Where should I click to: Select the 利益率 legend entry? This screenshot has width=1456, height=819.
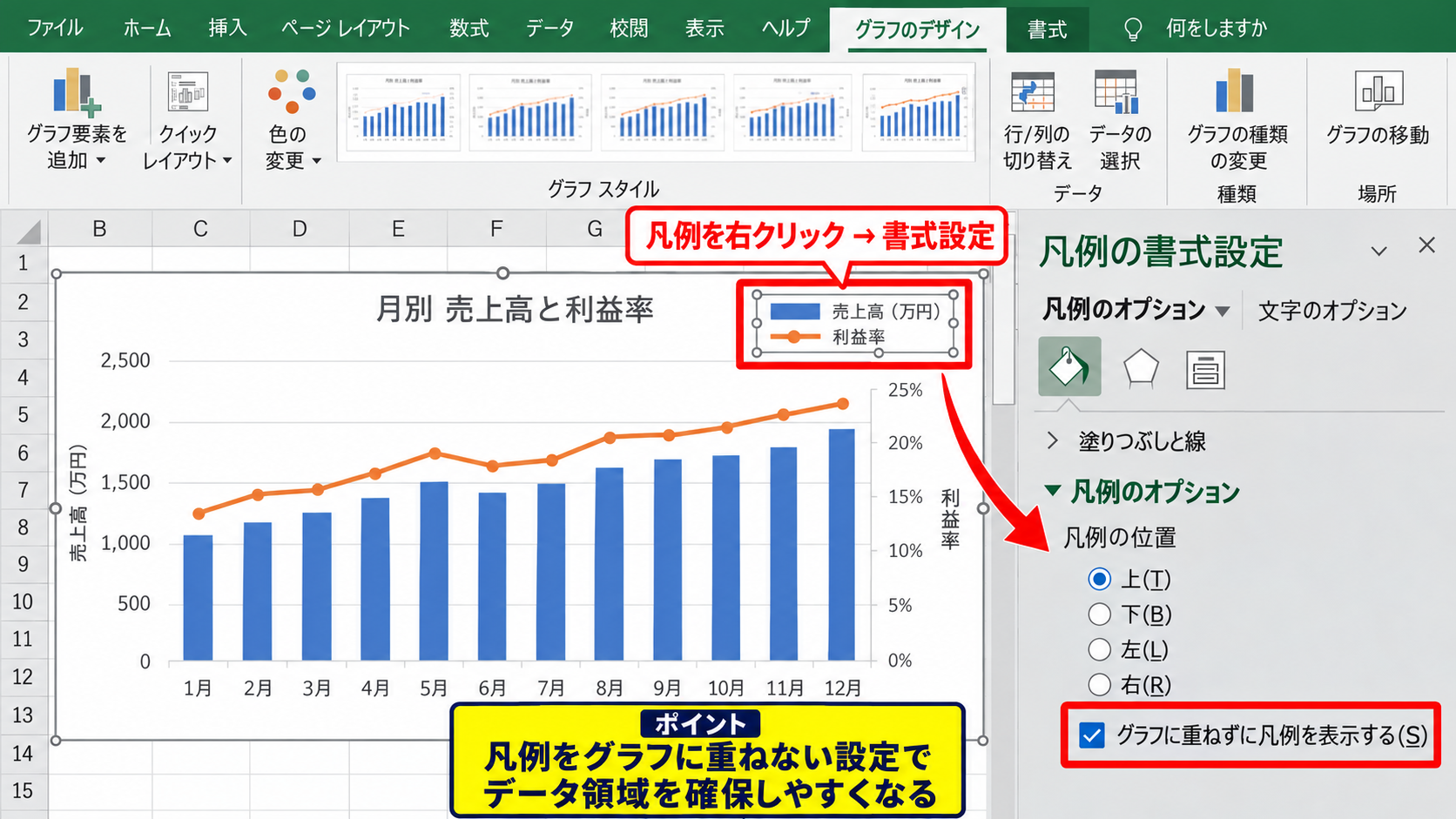click(828, 337)
